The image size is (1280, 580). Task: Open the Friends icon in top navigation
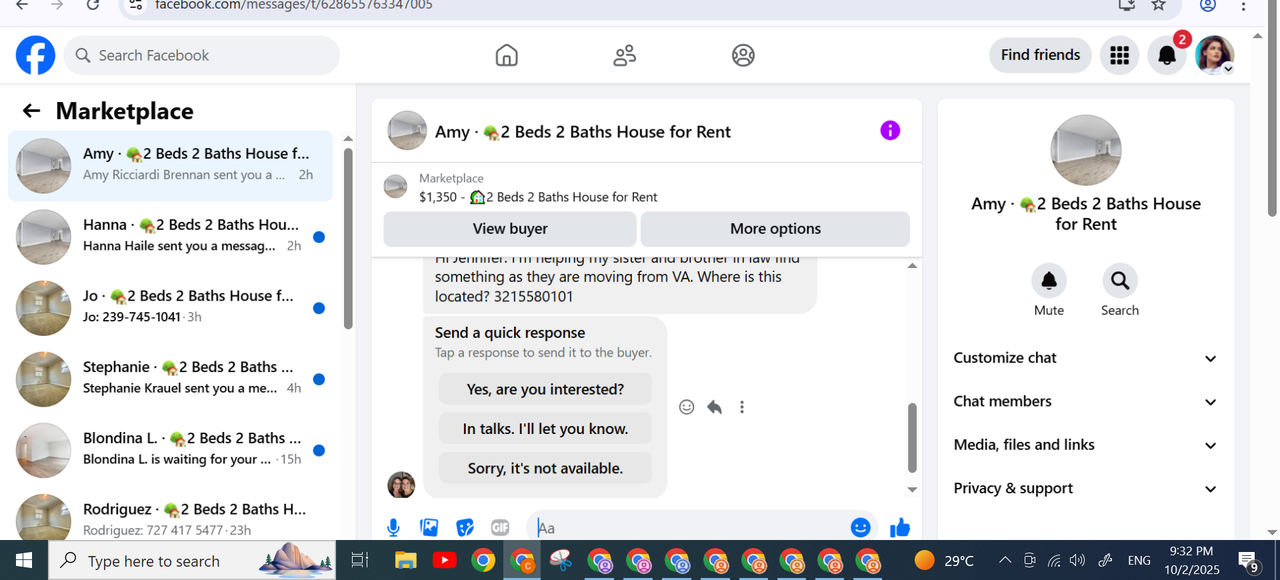625,55
